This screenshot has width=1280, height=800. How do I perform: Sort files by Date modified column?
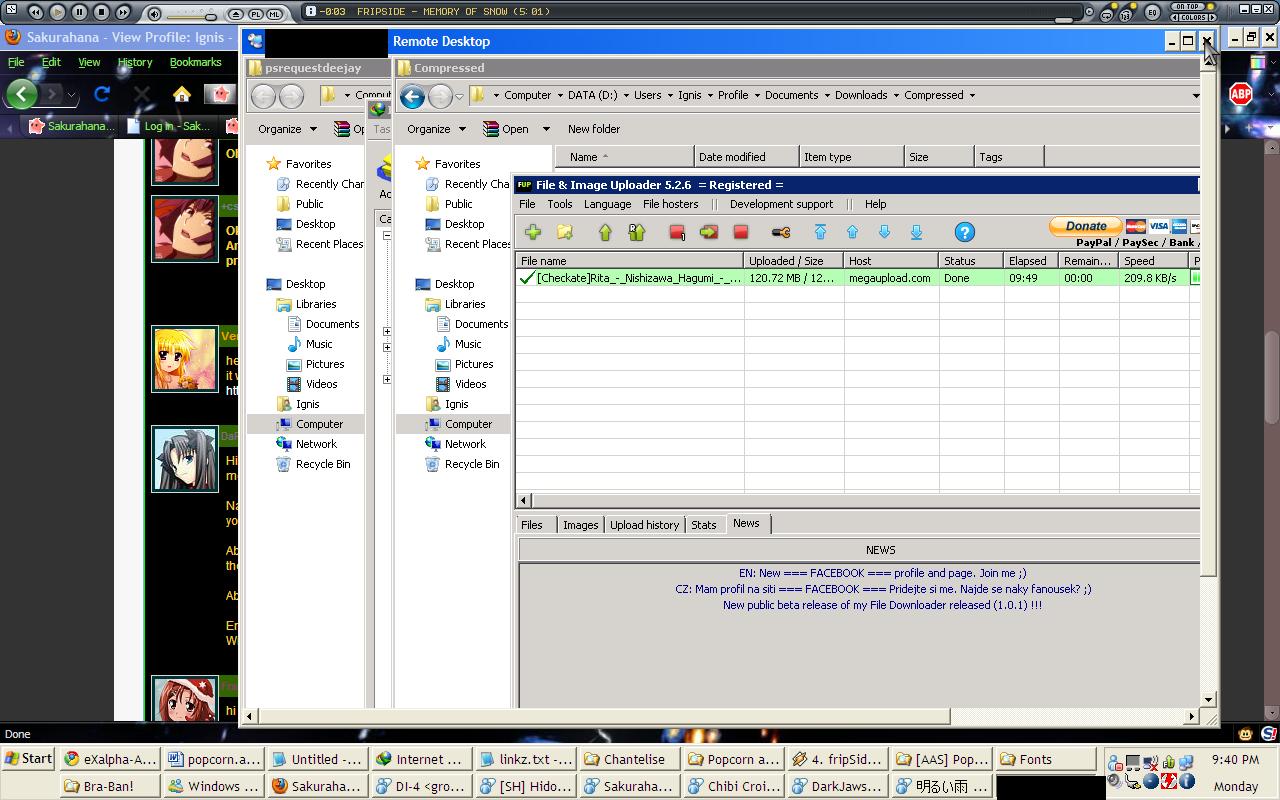click(x=747, y=157)
